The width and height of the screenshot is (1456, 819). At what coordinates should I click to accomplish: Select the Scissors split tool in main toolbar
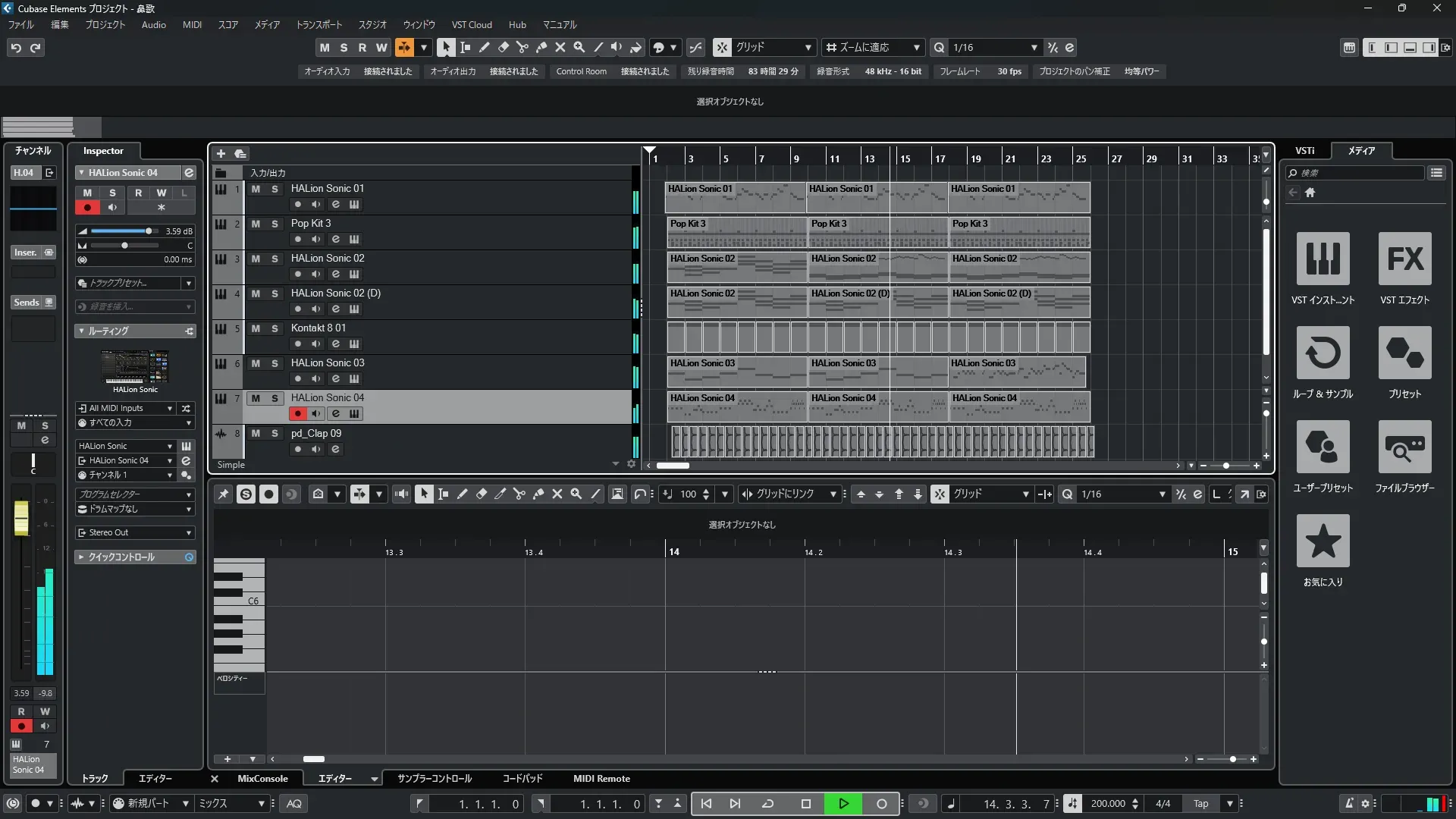(x=522, y=47)
